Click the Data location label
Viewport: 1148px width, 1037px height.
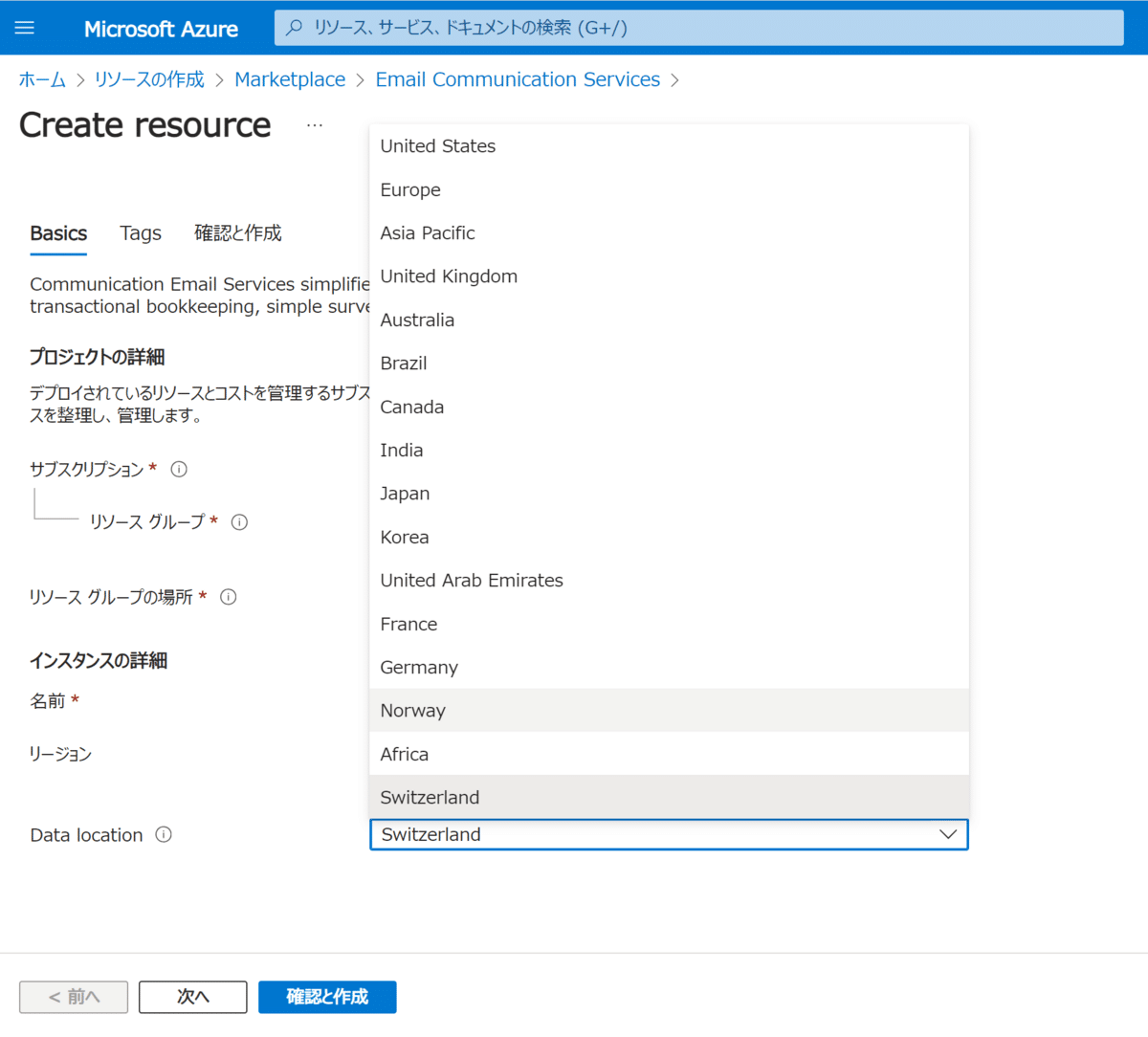click(x=86, y=835)
